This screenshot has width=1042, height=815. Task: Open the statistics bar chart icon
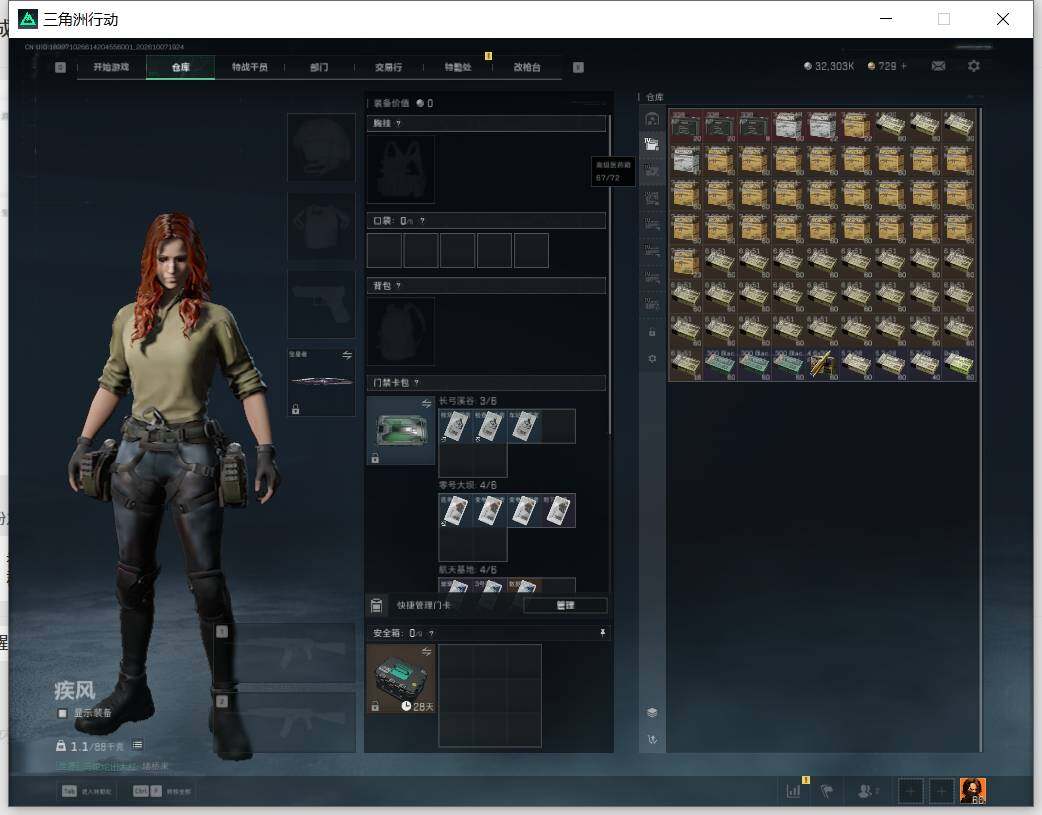pyautogui.click(x=793, y=791)
